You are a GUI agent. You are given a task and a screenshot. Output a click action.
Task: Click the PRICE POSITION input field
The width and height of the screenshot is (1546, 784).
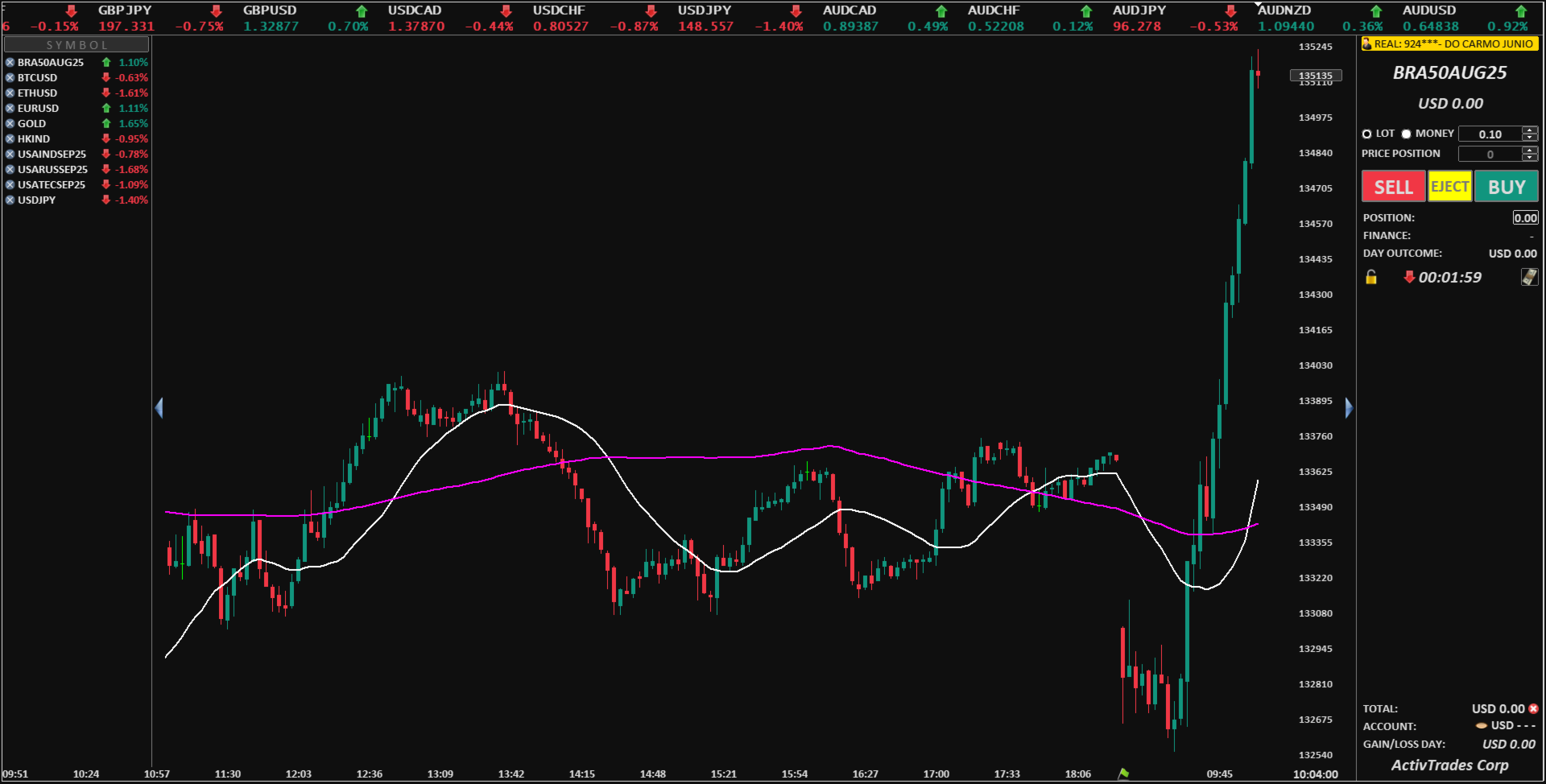[1490, 154]
